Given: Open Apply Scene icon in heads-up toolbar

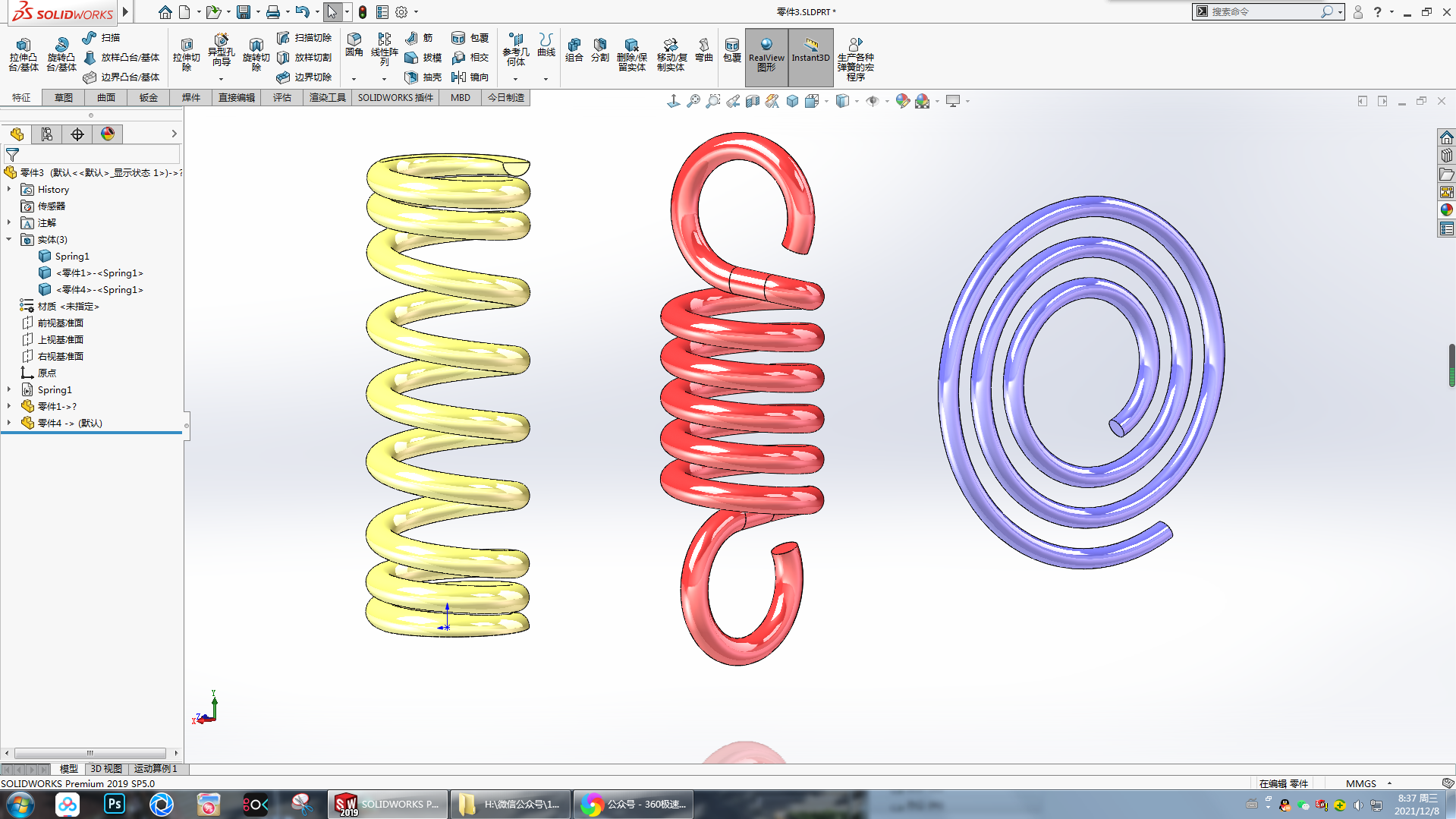Looking at the screenshot, I should pyautogui.click(x=922, y=101).
